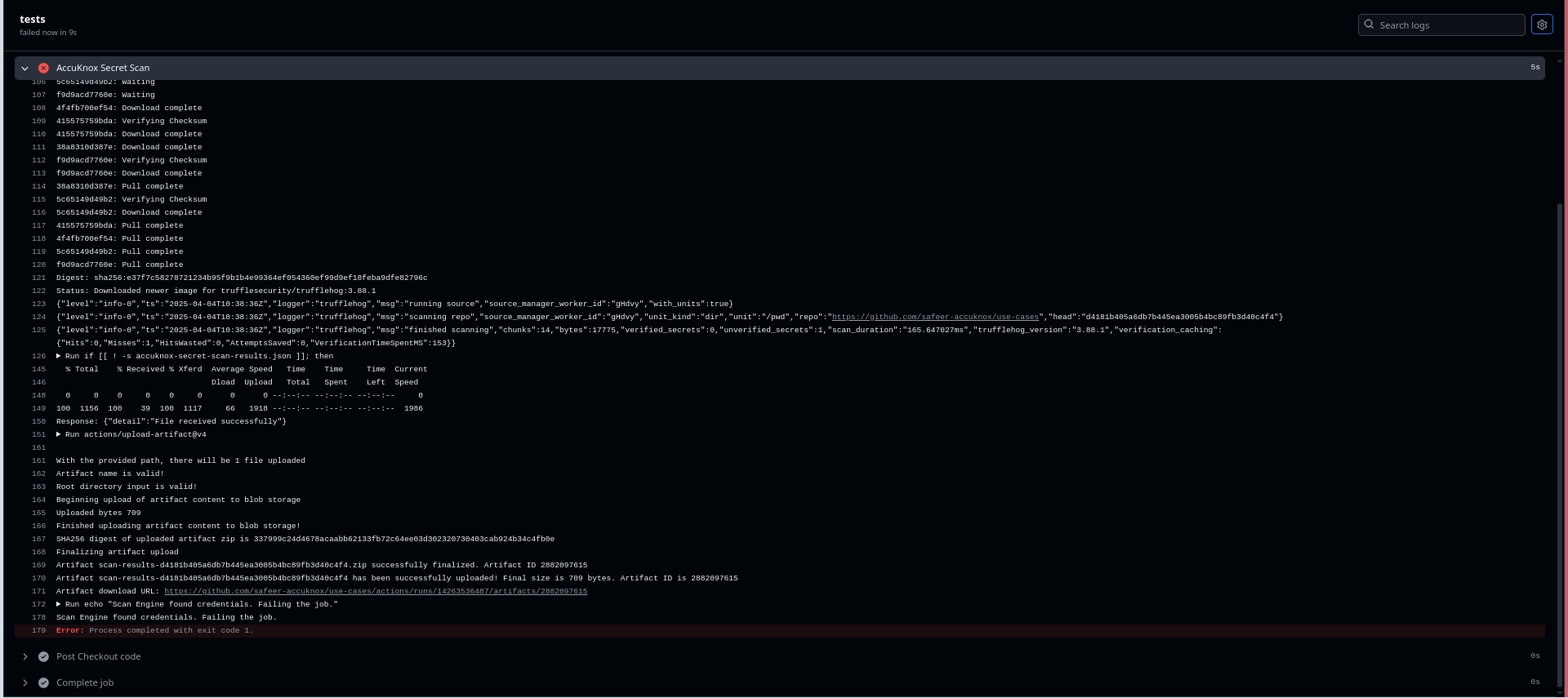Collapse the AccuKnox Secret Scan step
The image size is (1568, 698).
coord(25,68)
